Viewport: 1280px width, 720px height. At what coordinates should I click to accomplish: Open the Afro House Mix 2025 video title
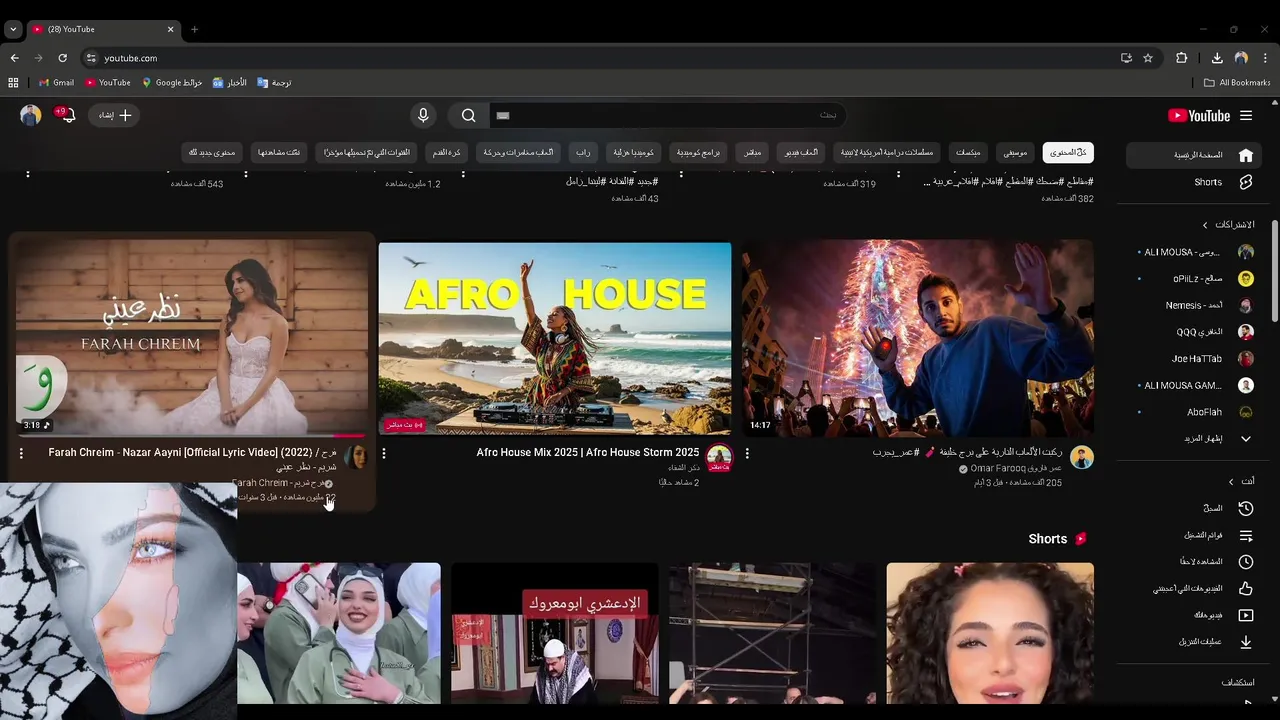588,453
